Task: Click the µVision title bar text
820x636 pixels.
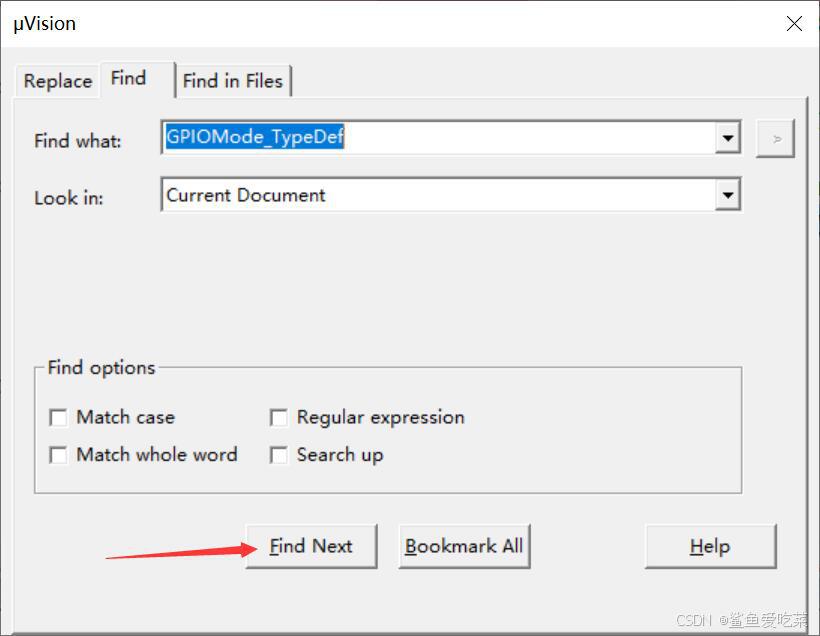Action: 44,24
